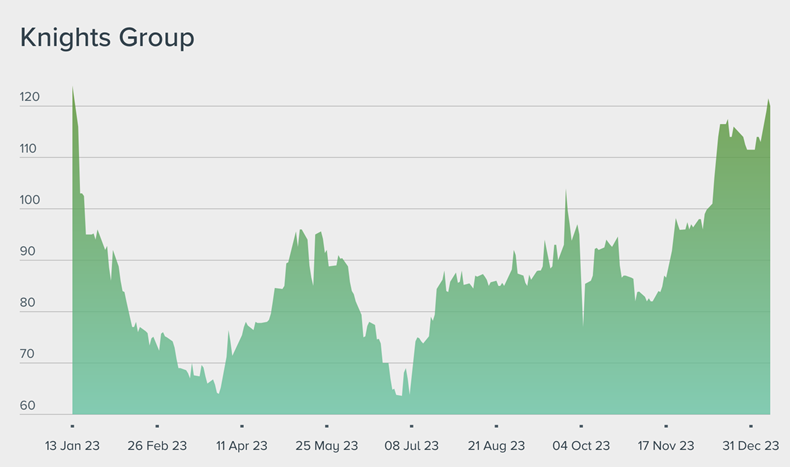Select the 26 Feb 23 date label
Viewport: 790px width, 467px height.
click(157, 445)
